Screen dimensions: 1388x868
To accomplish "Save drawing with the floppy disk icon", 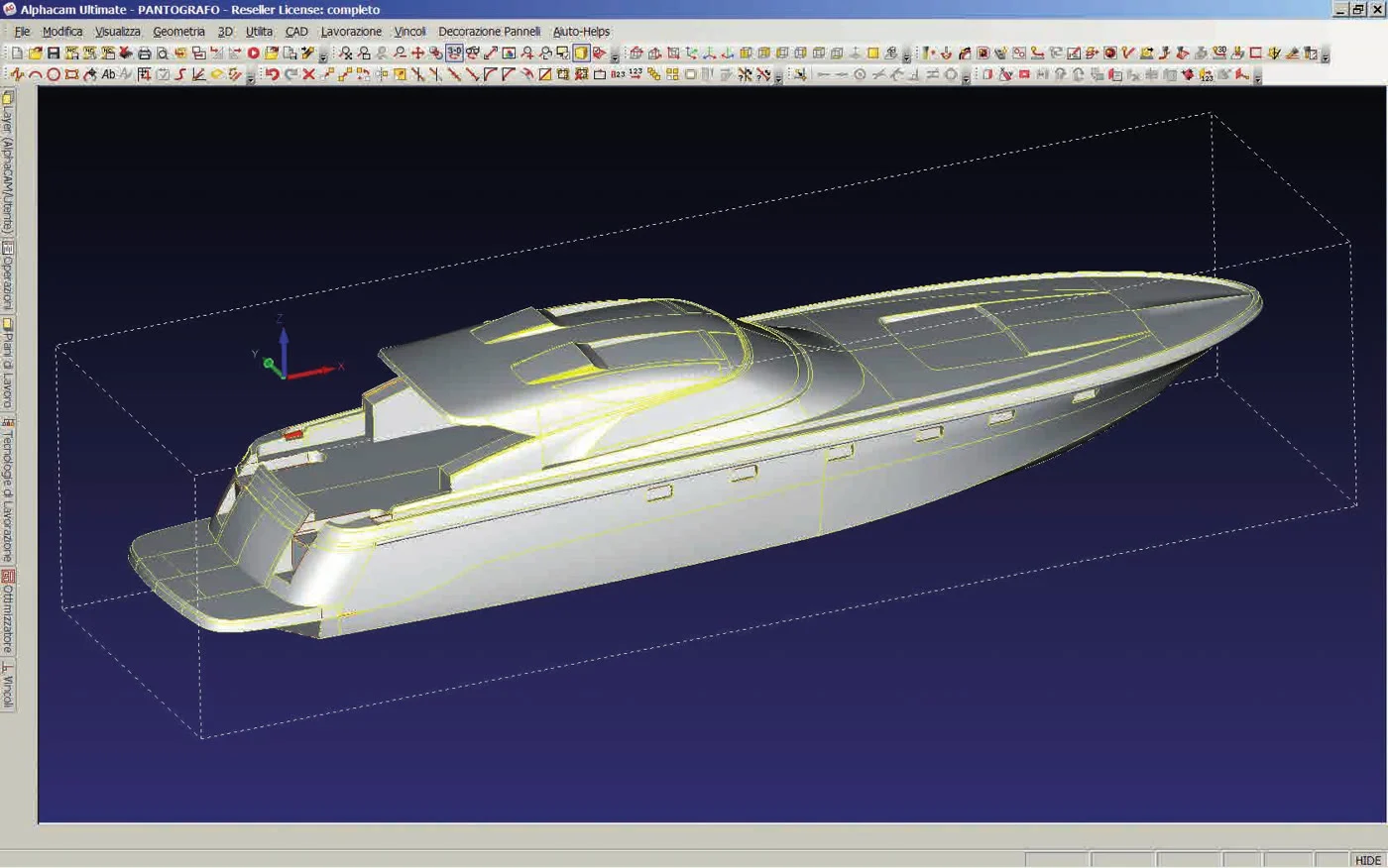I will pos(54,53).
